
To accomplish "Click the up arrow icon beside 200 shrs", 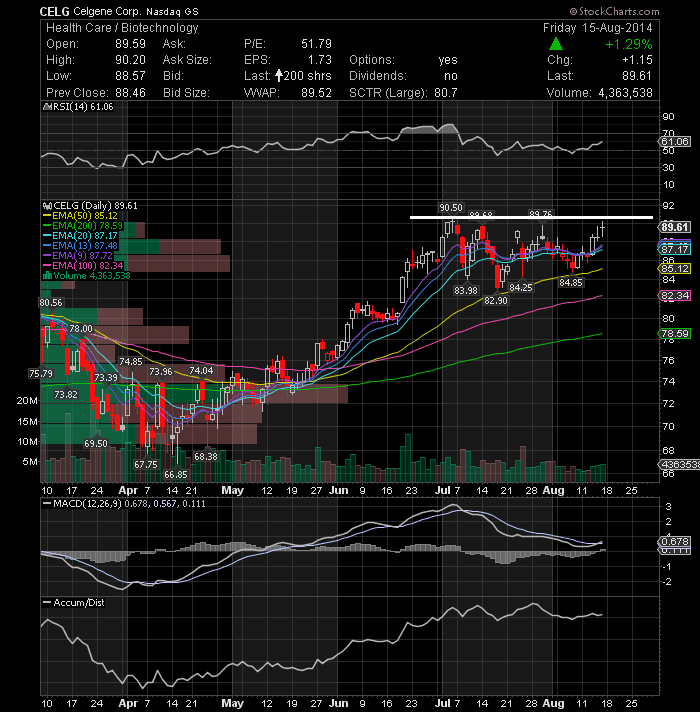I will click(x=279, y=75).
